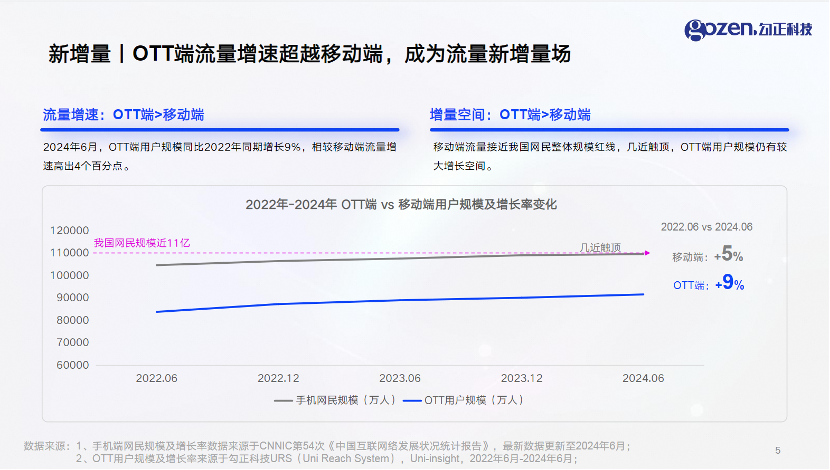
Task: Click the 2022.06 vs 2024.06 label
Action: (x=707, y=227)
